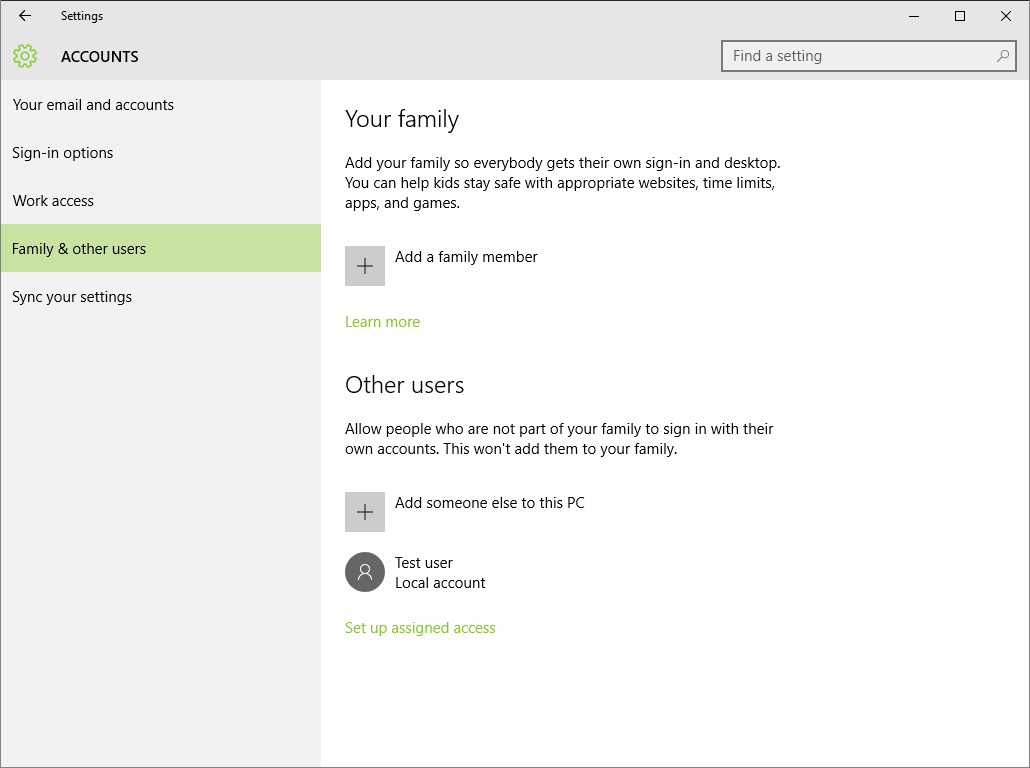Viewport: 1030px width, 768px height.
Task: Click the back arrow in title bar
Action: pyautogui.click(x=25, y=16)
